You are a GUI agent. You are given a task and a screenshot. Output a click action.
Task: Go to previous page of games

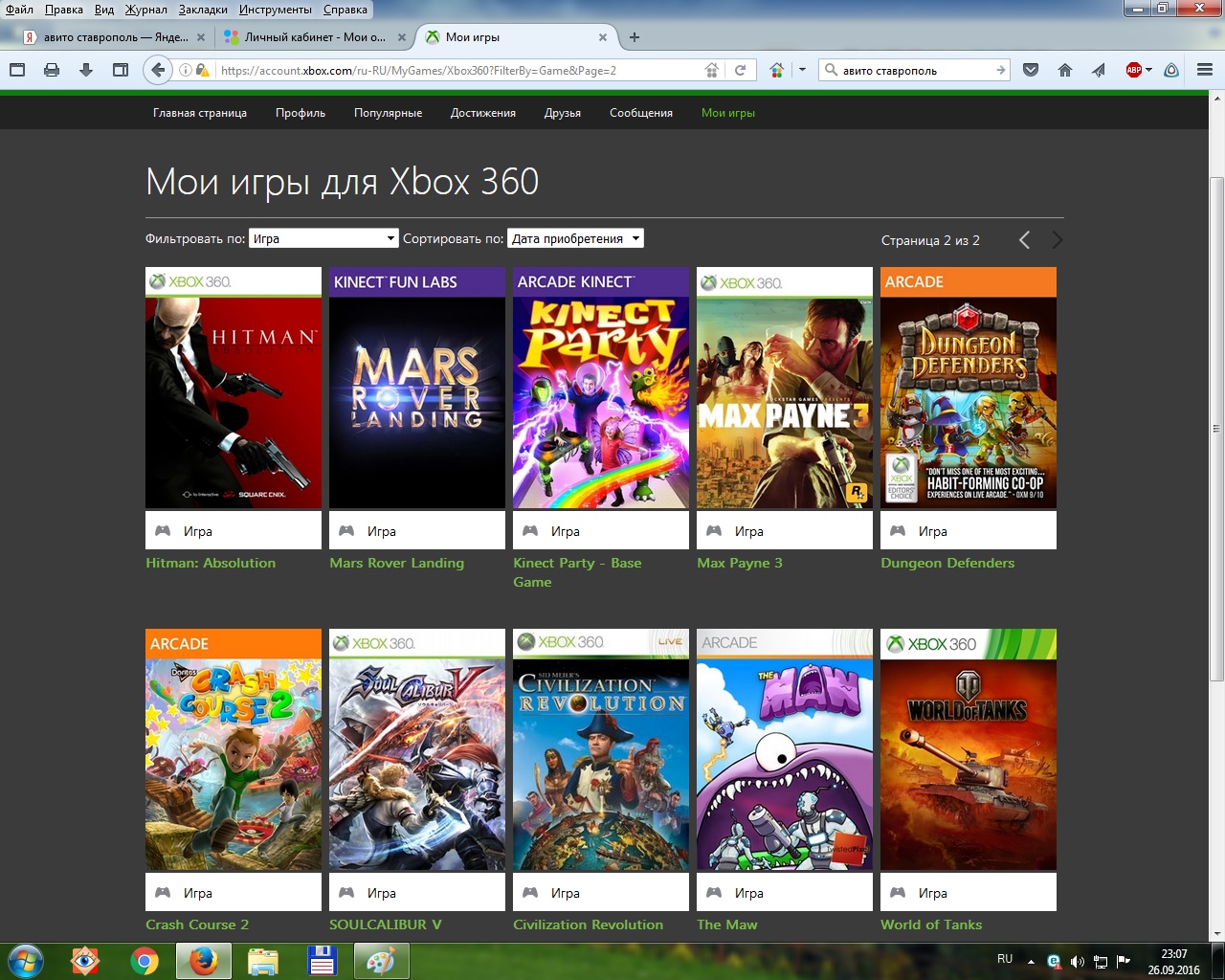1024,240
